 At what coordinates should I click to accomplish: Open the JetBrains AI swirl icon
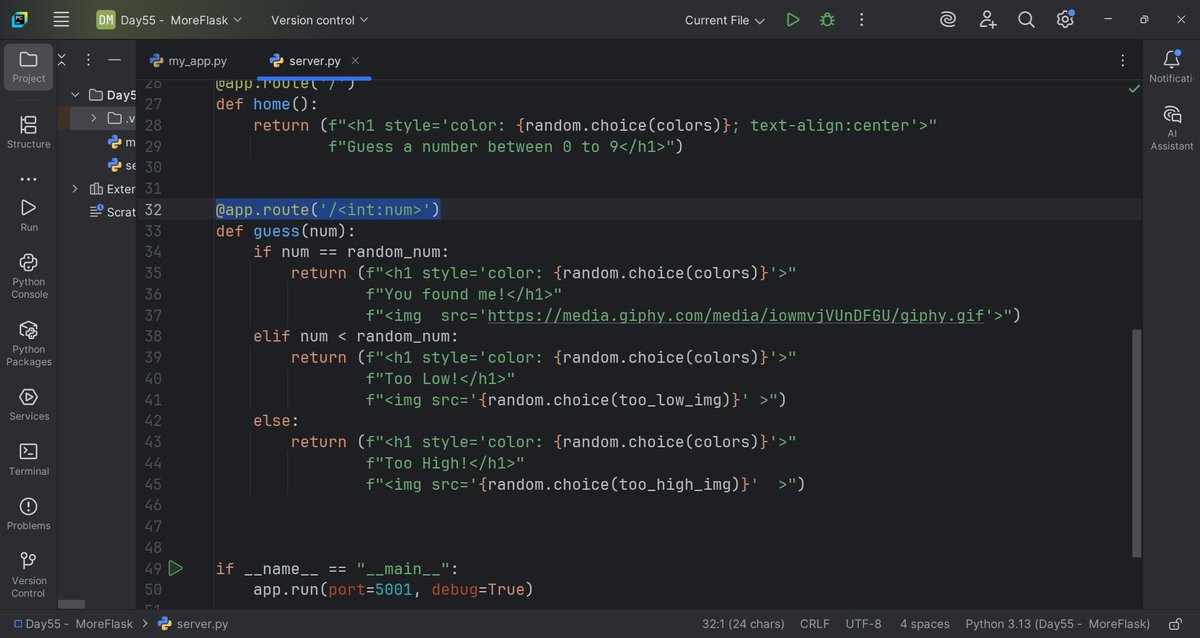tap(948, 19)
